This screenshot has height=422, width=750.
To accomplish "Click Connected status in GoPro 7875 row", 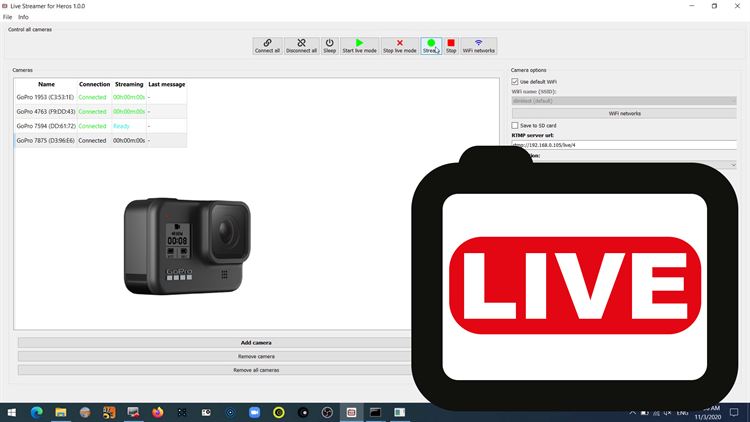I will pyautogui.click(x=92, y=140).
